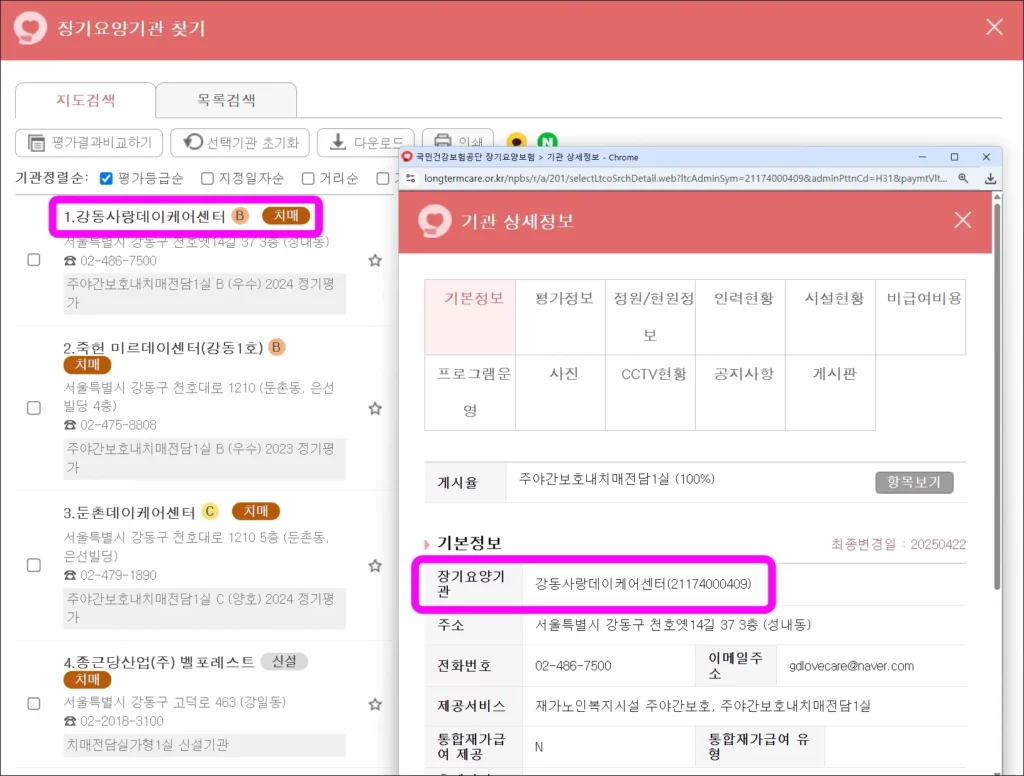This screenshot has width=1024, height=776.
Task: Close the 기관 상세정보 panel with its X
Action: (963, 220)
